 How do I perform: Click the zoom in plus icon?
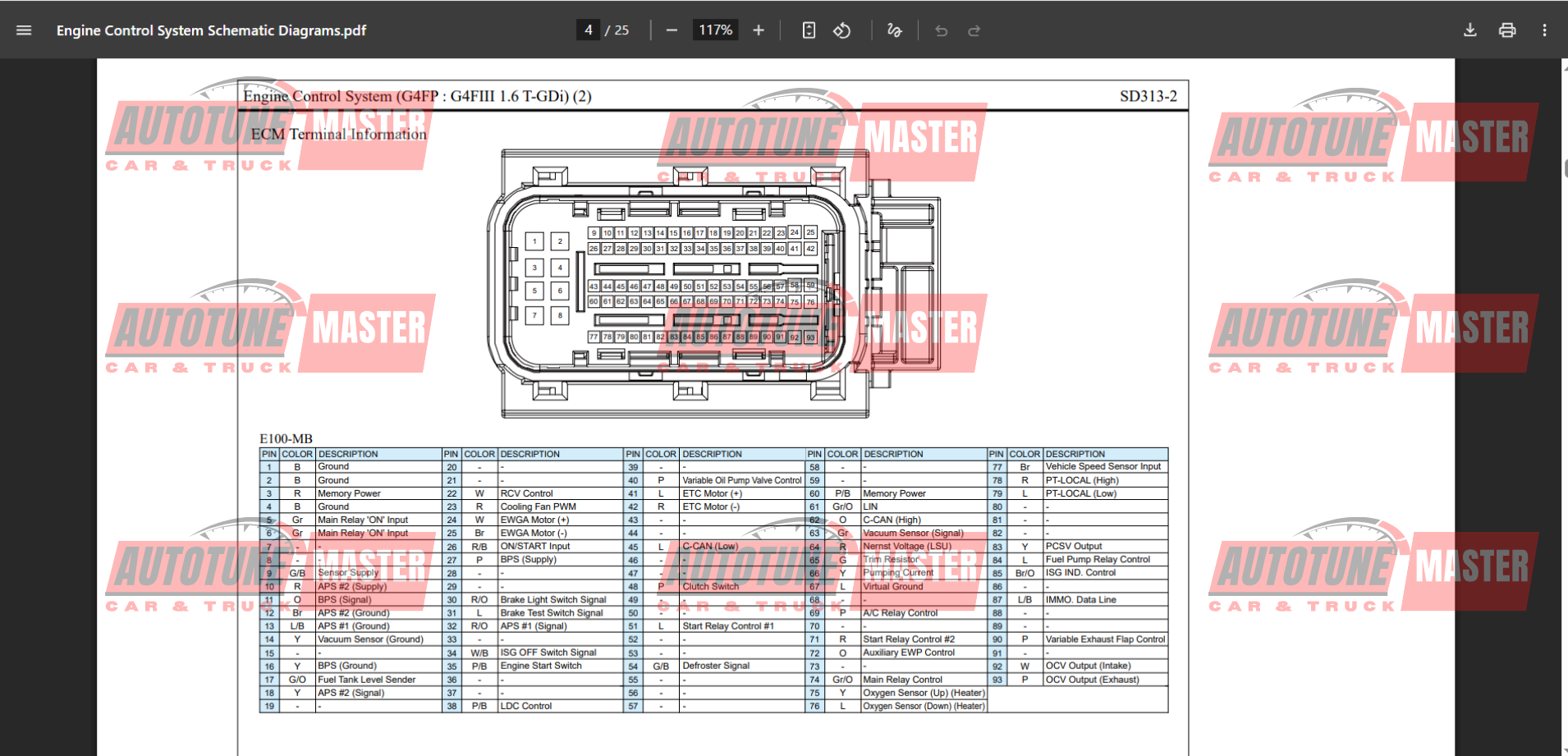pyautogui.click(x=758, y=30)
